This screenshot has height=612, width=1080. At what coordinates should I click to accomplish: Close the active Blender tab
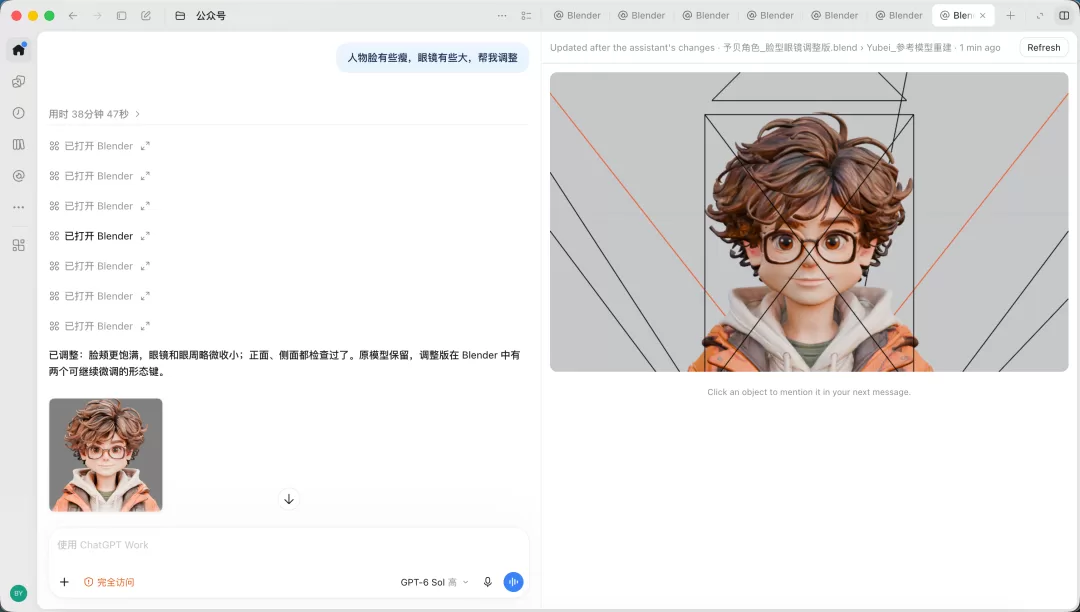(983, 15)
